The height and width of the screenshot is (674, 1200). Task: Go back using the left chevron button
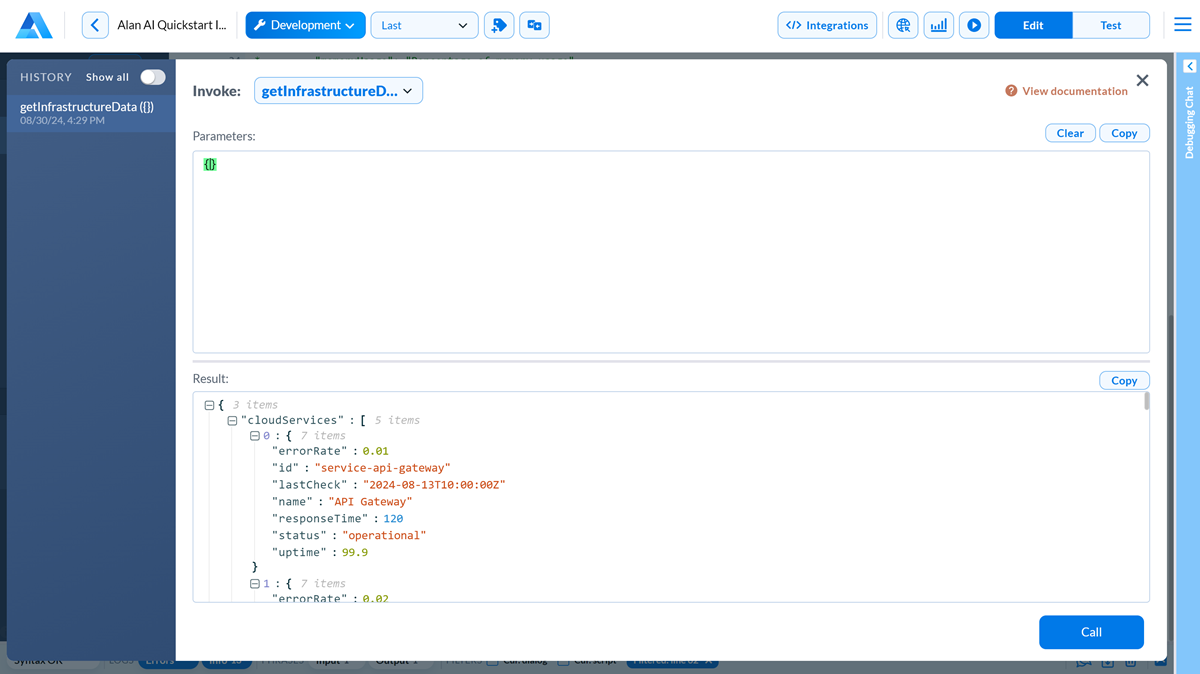pos(95,26)
